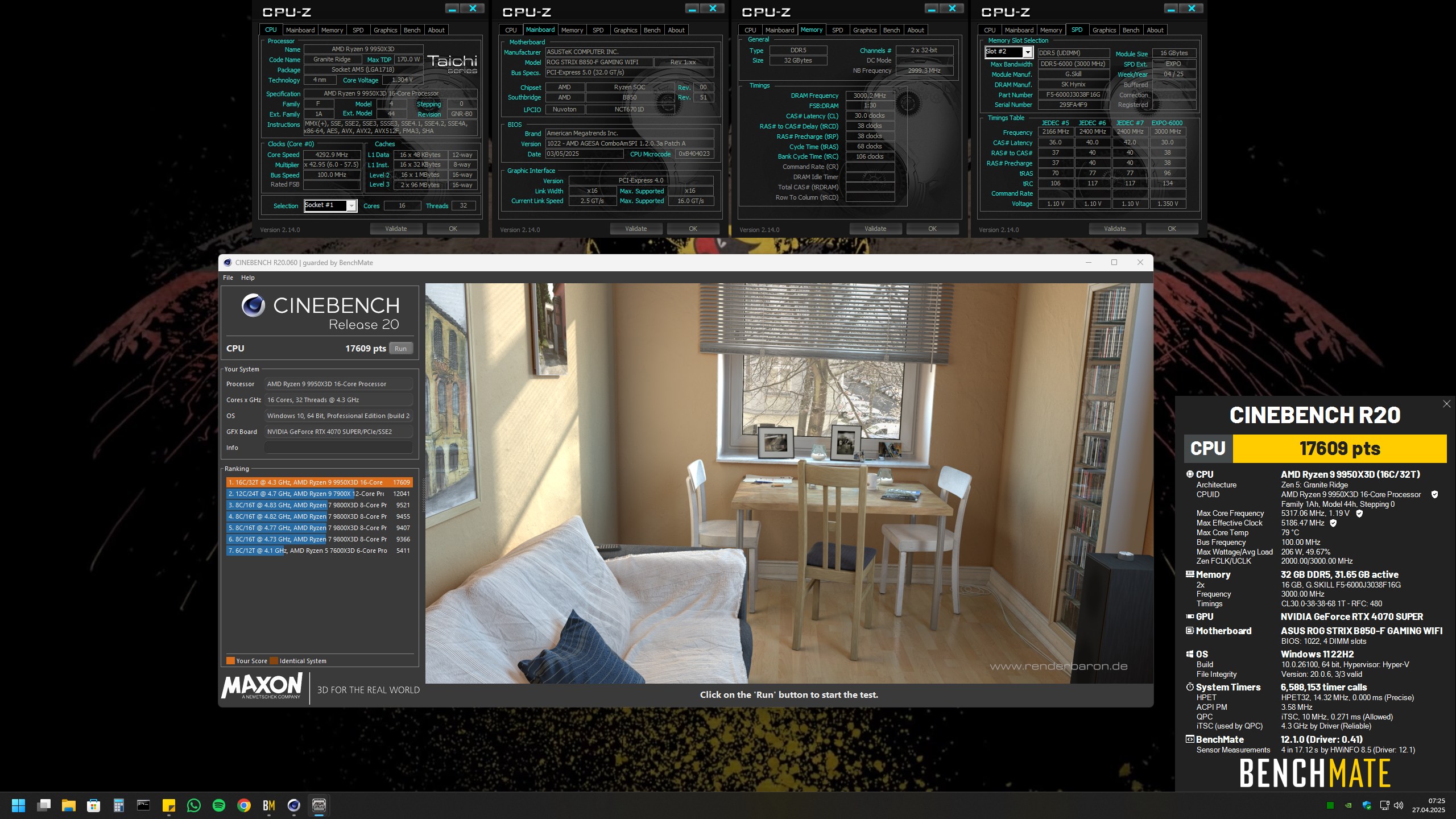Click the volume speaker tray icon

1399,805
